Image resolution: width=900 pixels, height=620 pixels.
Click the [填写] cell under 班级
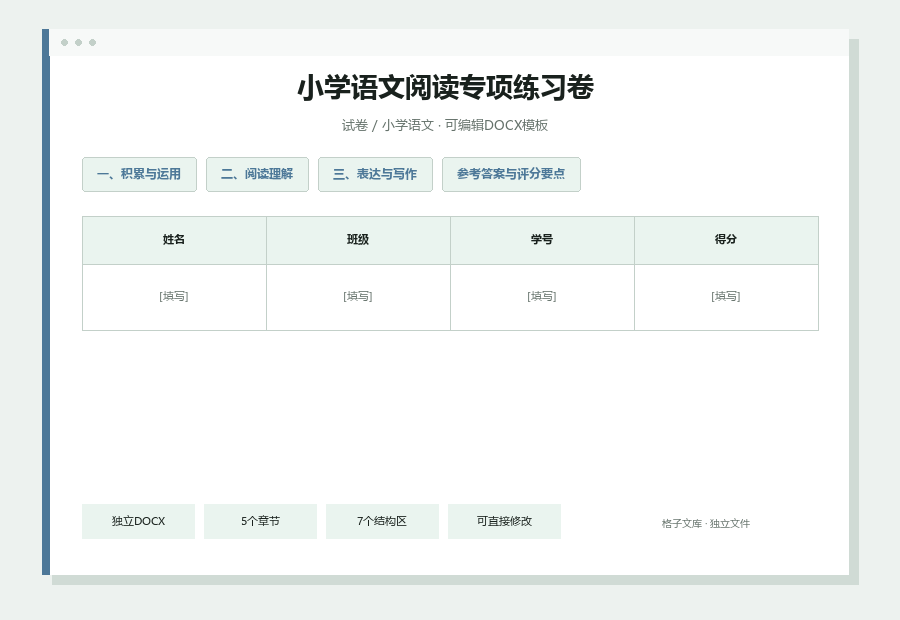point(358,297)
